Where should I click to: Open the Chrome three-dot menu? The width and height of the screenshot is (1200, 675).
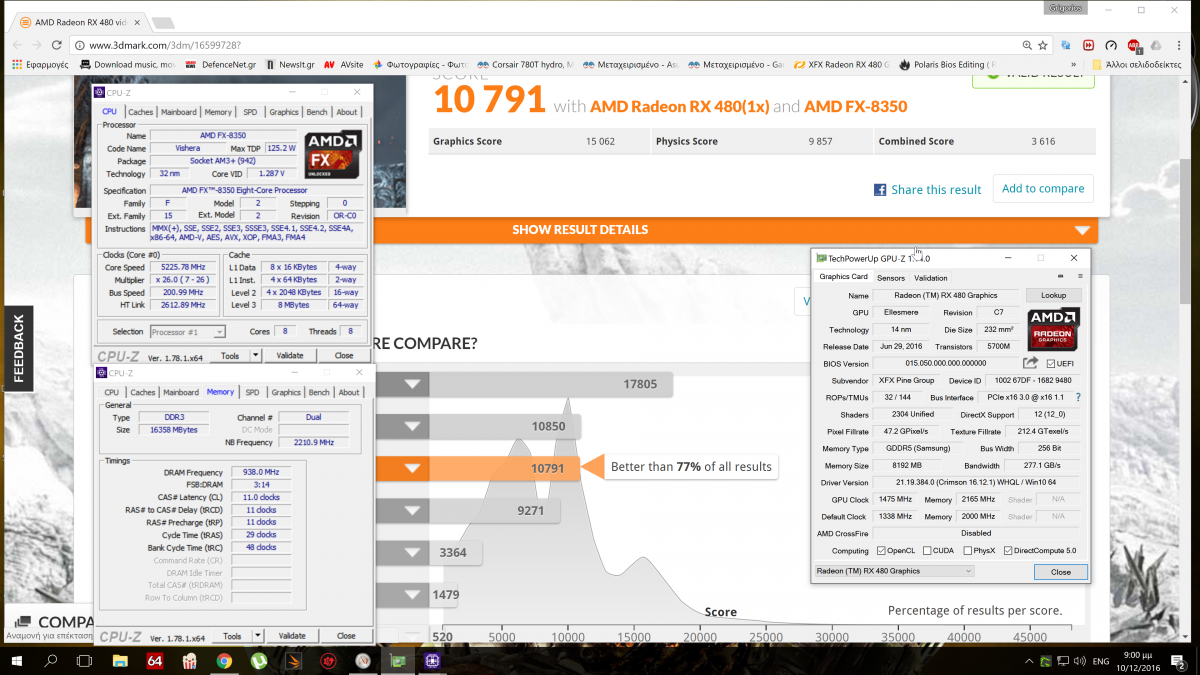[x=1179, y=45]
